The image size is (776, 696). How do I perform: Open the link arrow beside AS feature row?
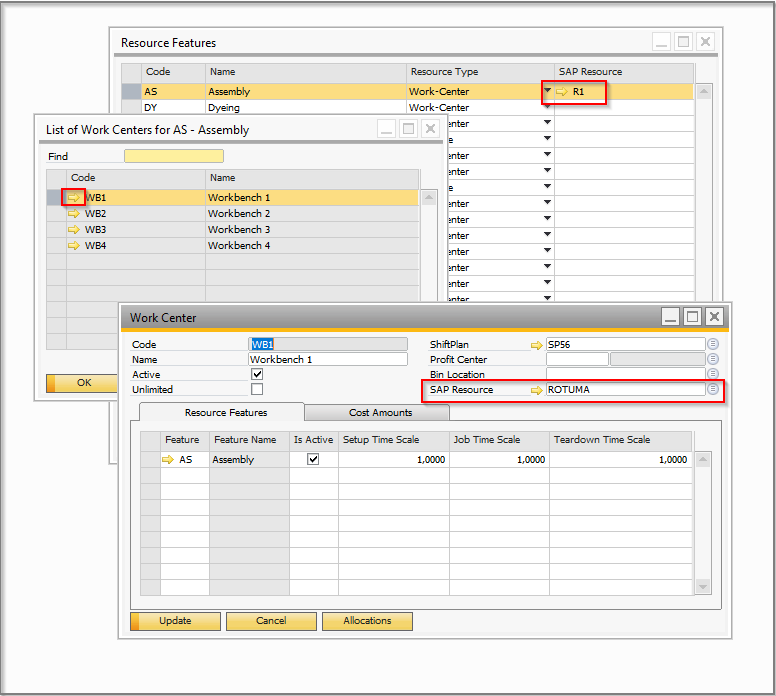(x=168, y=460)
